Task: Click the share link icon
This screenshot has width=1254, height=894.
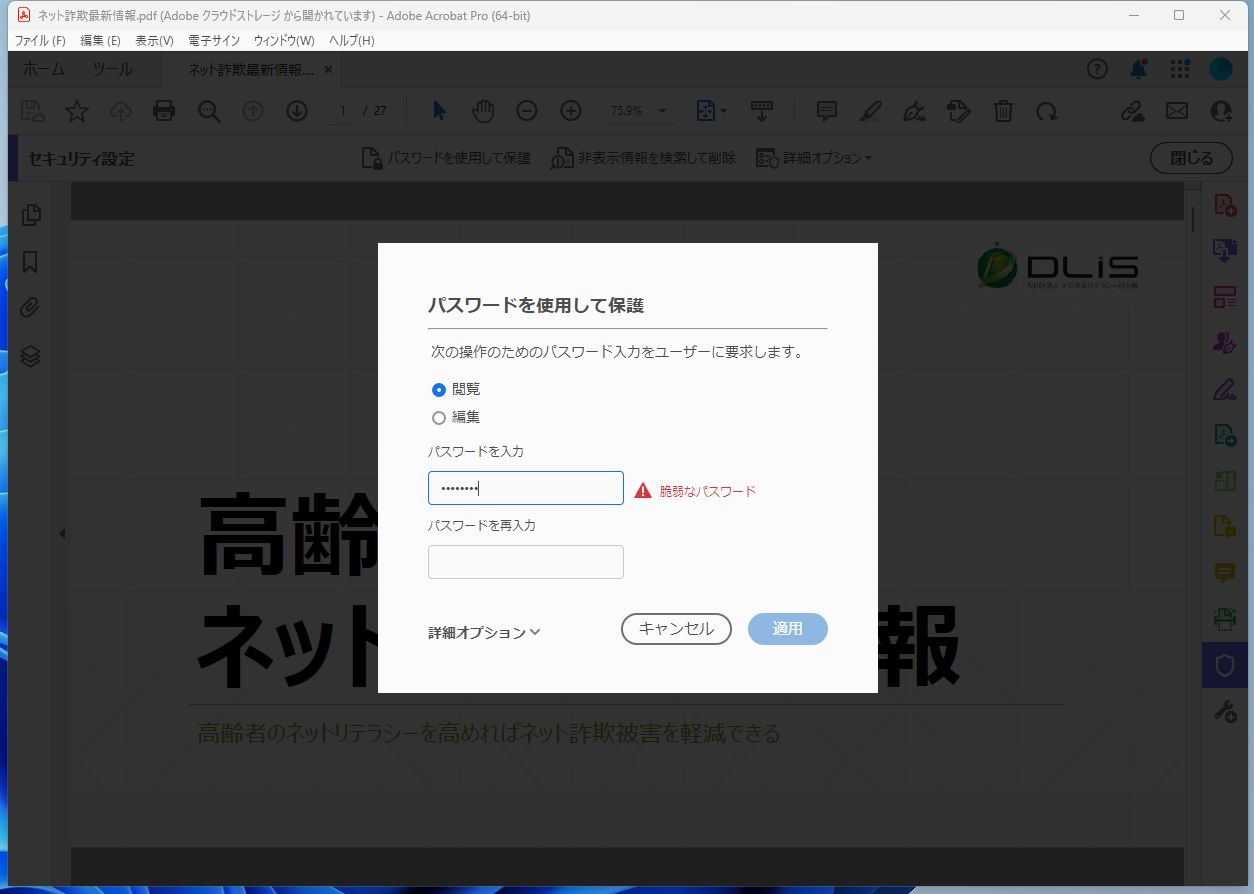Action: (x=1134, y=111)
